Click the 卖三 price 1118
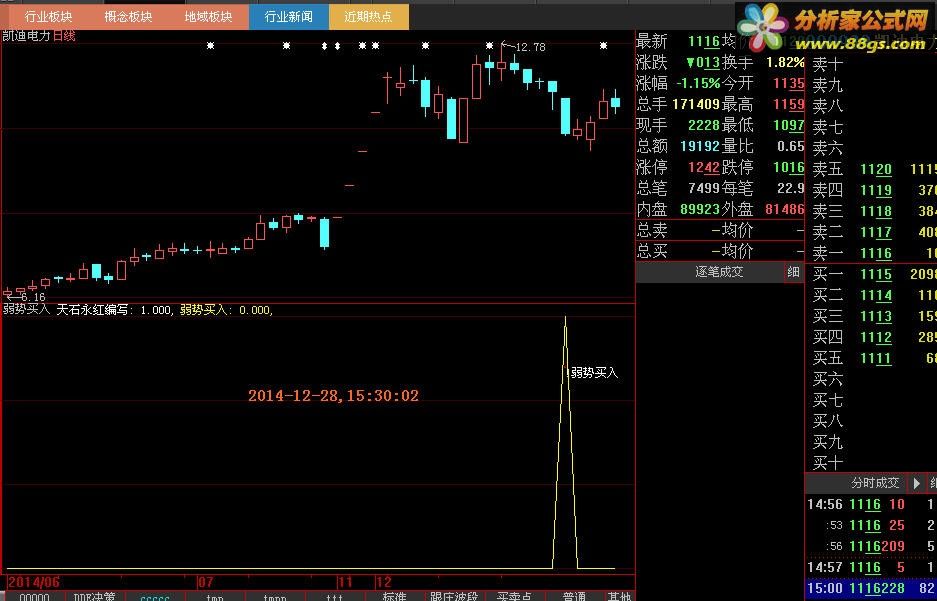 (876, 211)
